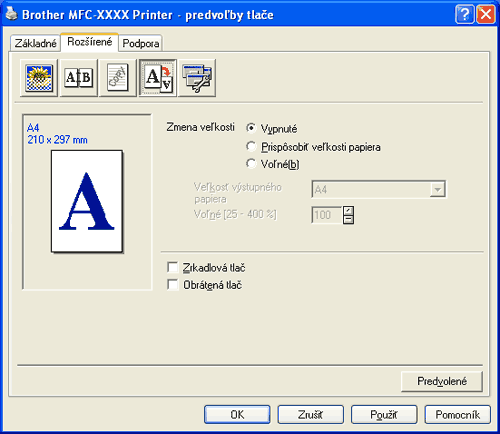Enable the Zrkadlová tlač checkbox

pyautogui.click(x=173, y=267)
